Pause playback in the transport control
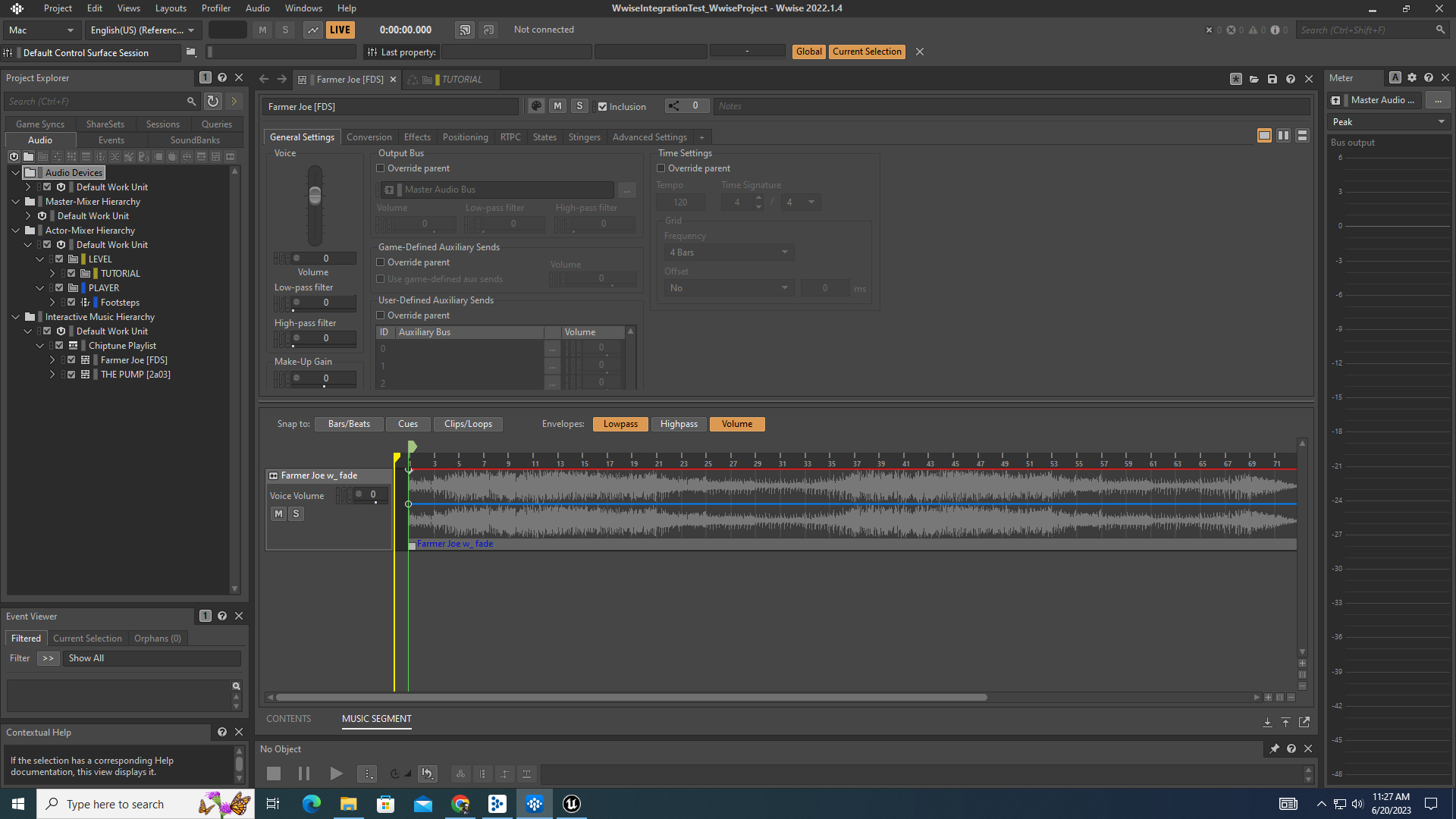The height and width of the screenshot is (819, 1456). pyautogui.click(x=304, y=773)
